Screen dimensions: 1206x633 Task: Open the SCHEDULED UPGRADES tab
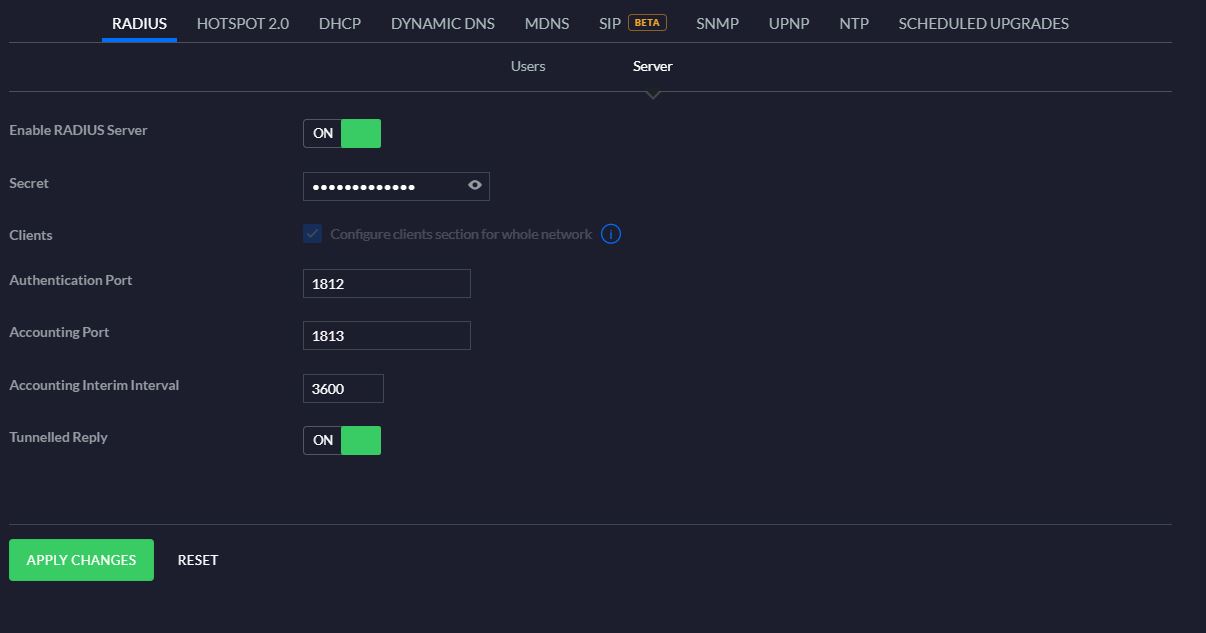[984, 23]
